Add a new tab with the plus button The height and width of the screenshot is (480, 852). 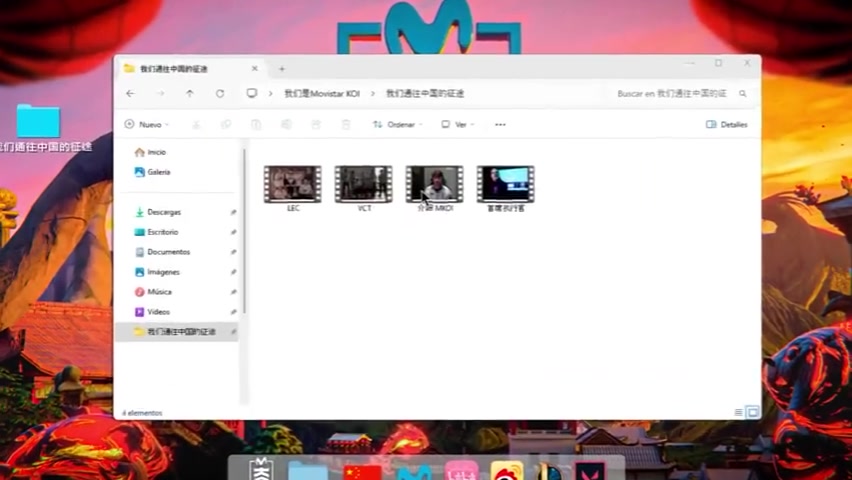click(x=282, y=69)
